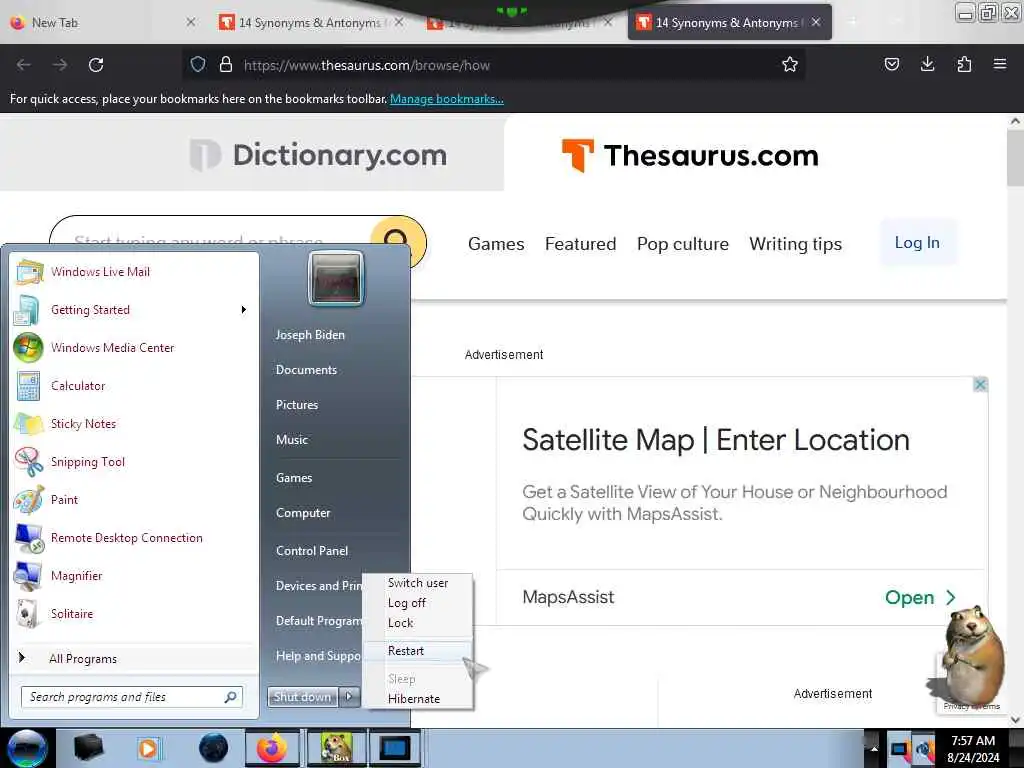Close the MapsAssist advertisement
1024x768 pixels.
point(980,385)
